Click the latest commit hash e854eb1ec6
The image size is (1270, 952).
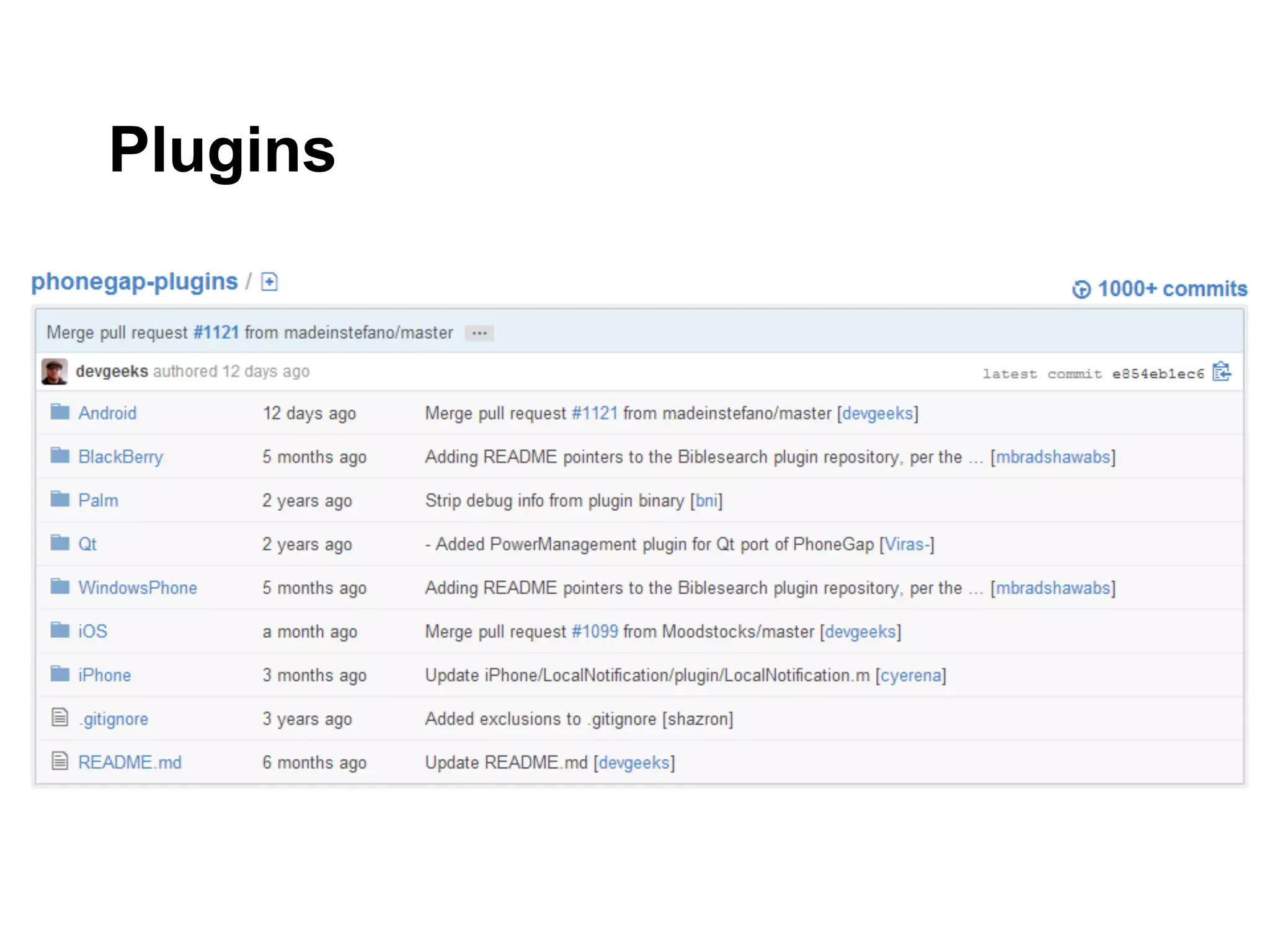[1158, 374]
